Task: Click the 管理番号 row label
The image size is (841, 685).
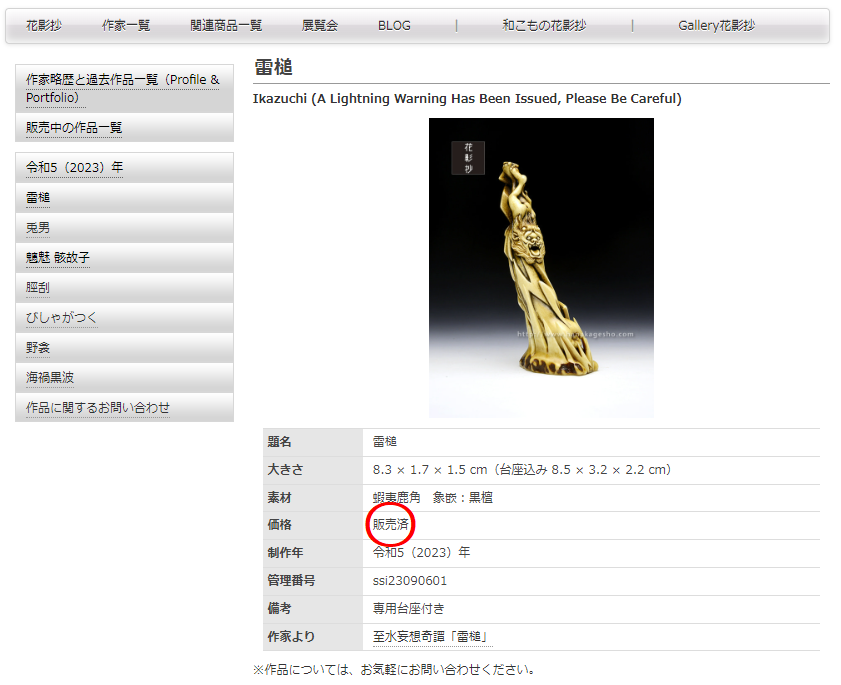Action: pos(291,581)
